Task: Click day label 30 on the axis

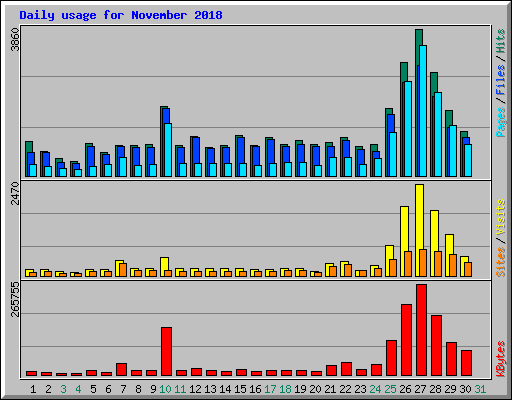Action: (465, 389)
